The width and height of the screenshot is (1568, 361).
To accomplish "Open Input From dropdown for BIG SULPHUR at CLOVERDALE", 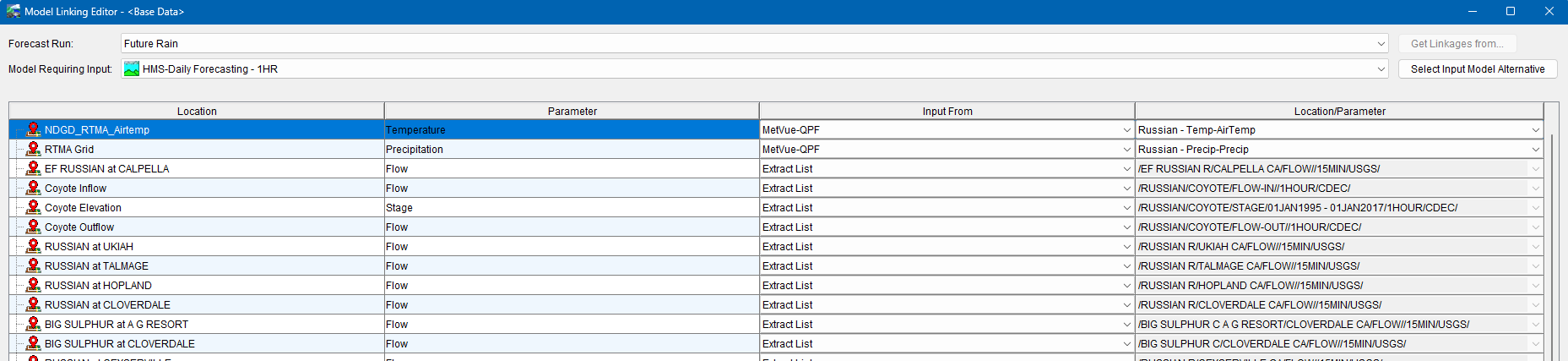I will [x=1126, y=344].
